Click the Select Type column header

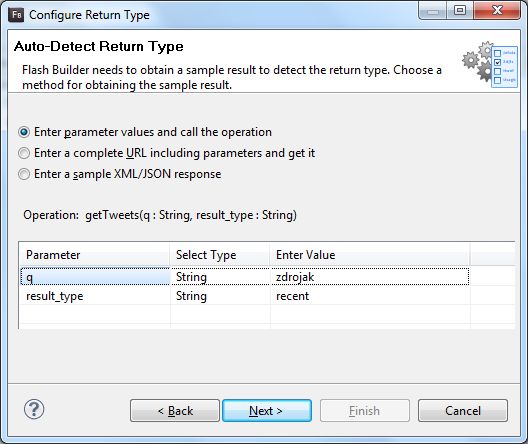220,255
